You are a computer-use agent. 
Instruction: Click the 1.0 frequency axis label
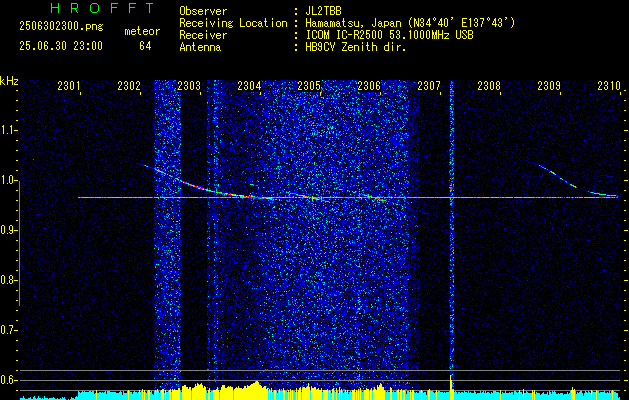pyautogui.click(x=8, y=180)
